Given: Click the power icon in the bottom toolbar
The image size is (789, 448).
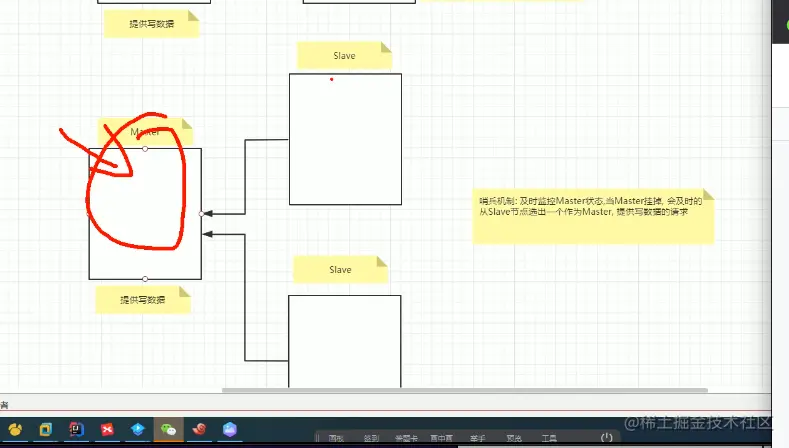Looking at the screenshot, I should [x=607, y=437].
